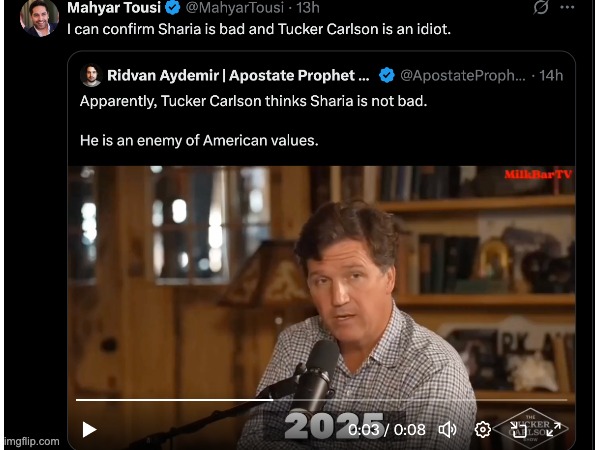This screenshot has height=450, width=600.
Task: Open the three-dot more options menu
Action: point(567,7)
